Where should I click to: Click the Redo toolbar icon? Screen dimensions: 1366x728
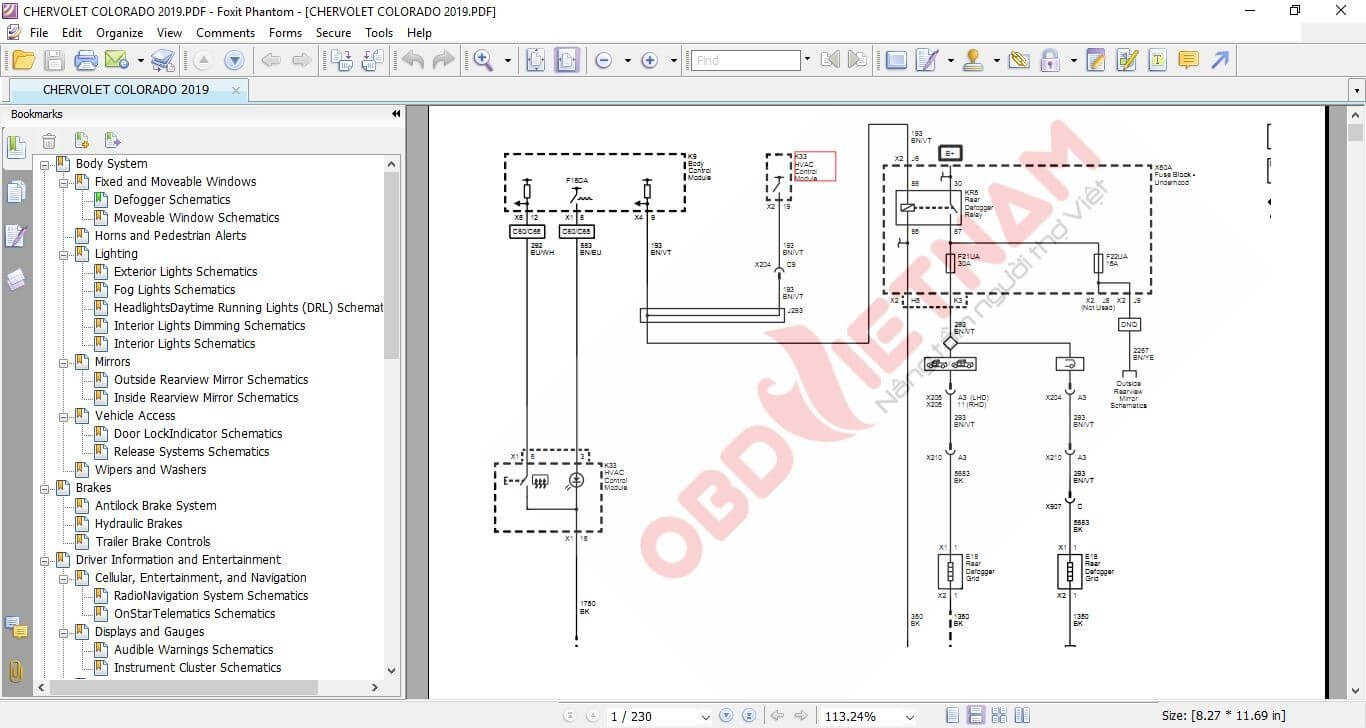click(442, 60)
